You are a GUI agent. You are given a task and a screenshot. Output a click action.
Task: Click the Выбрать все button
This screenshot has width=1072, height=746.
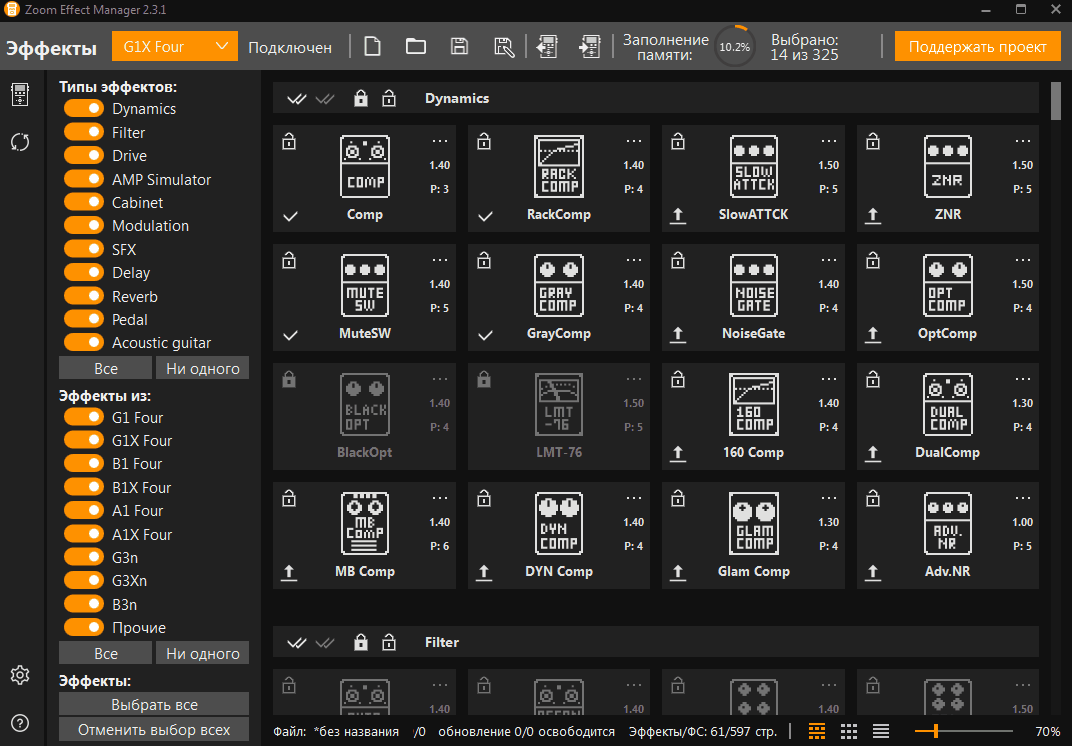[x=154, y=705]
